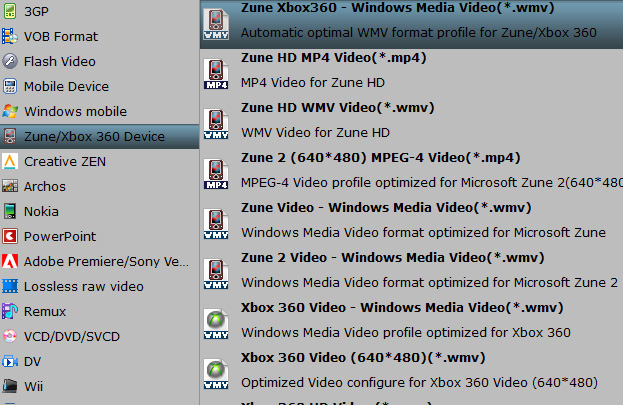Click the Zune/Xbox 360 Device icon
Screen dimensions: 623x405
tap(10, 136)
